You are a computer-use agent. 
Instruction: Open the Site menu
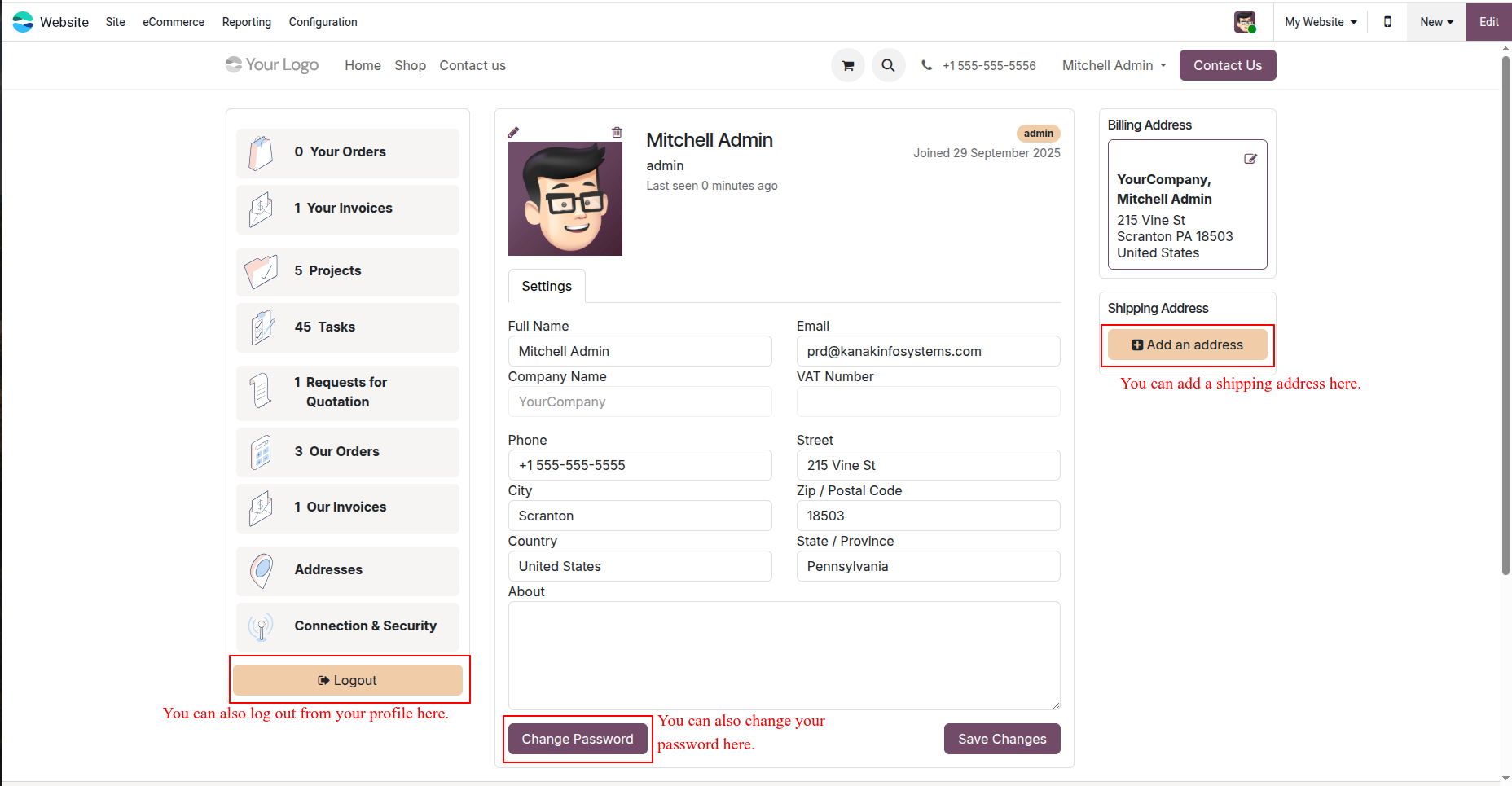(115, 22)
